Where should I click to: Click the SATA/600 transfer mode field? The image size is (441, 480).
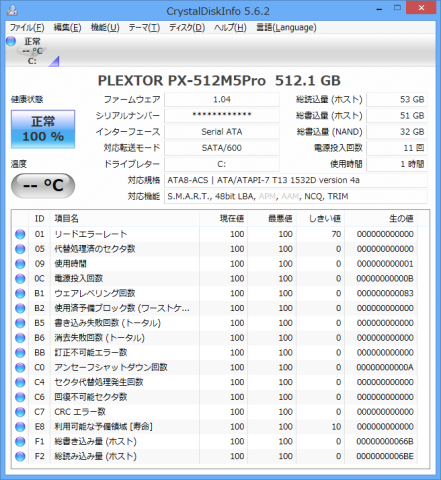click(222, 148)
